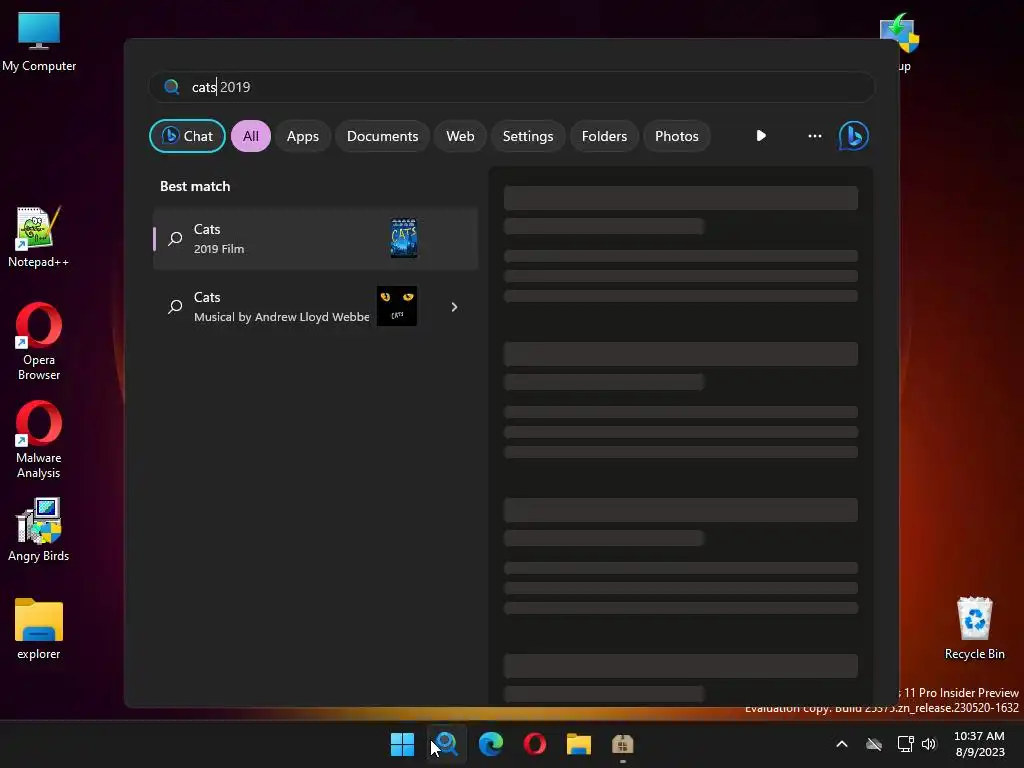Open the Cats Musical by Andrew Lloyd Webber result
The height and width of the screenshot is (768, 1024).
click(315, 306)
